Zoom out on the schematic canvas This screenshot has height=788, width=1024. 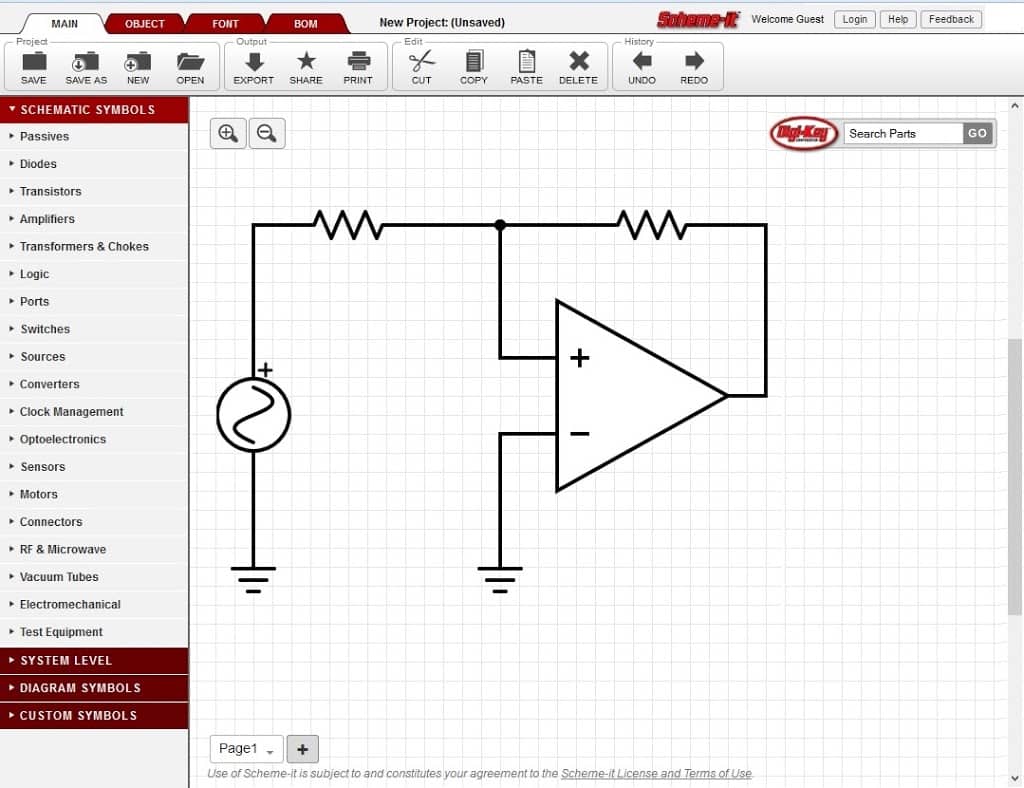pyautogui.click(x=266, y=132)
